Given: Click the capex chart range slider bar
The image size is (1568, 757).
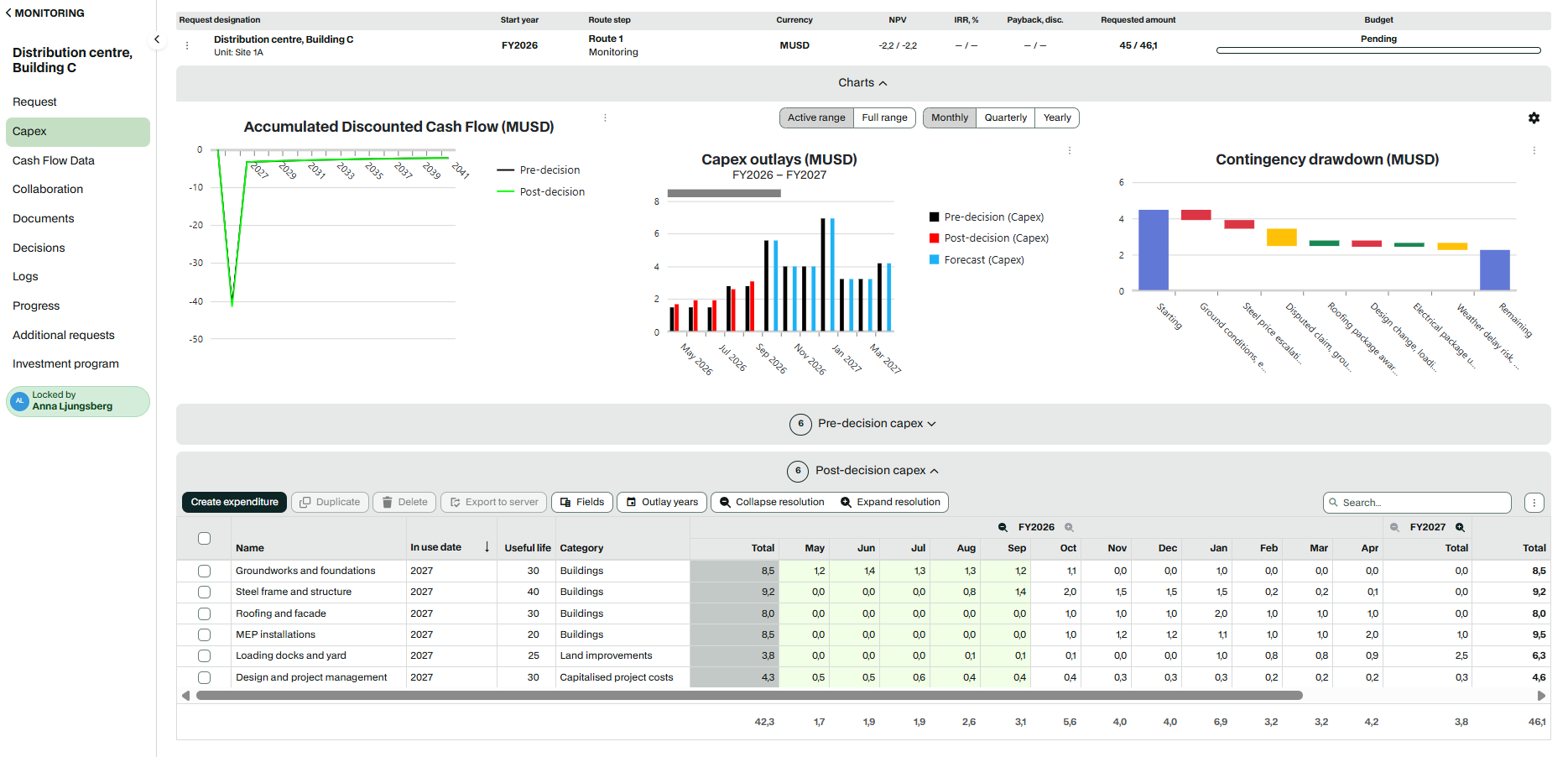Looking at the screenshot, I should click(x=724, y=194).
